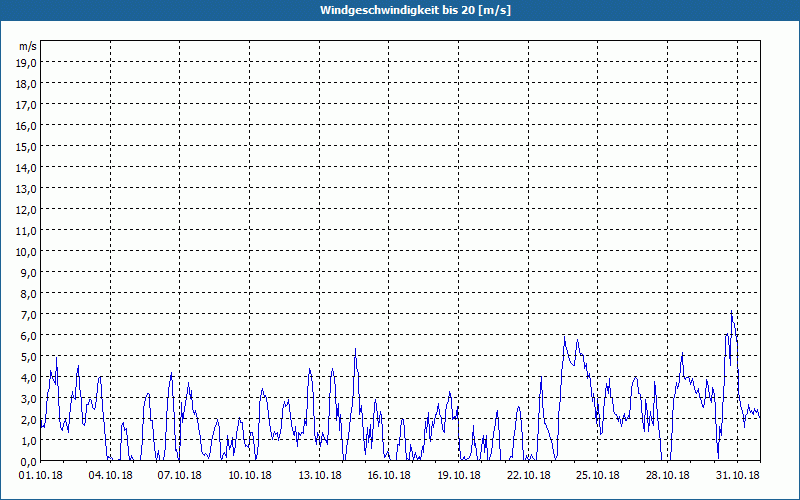
Task: Click the 13.10.18 date label
Action: (319, 475)
